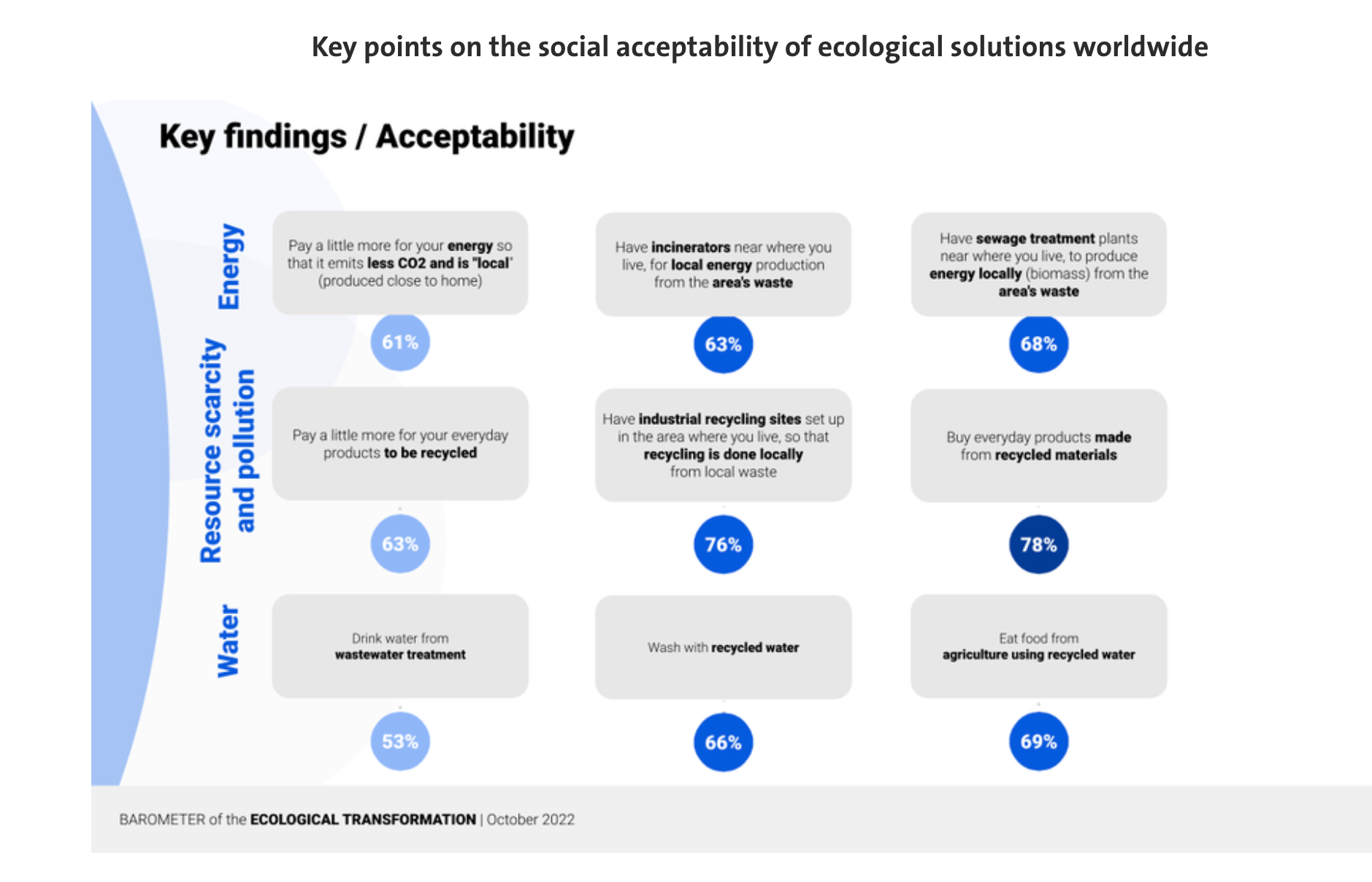Click the 'Pay a little more for your energy' box
The height and width of the screenshot is (882, 1372).
point(400,263)
